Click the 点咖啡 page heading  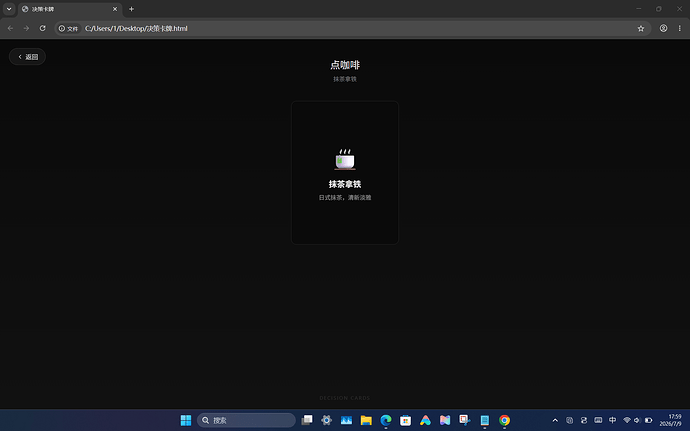tap(345, 65)
